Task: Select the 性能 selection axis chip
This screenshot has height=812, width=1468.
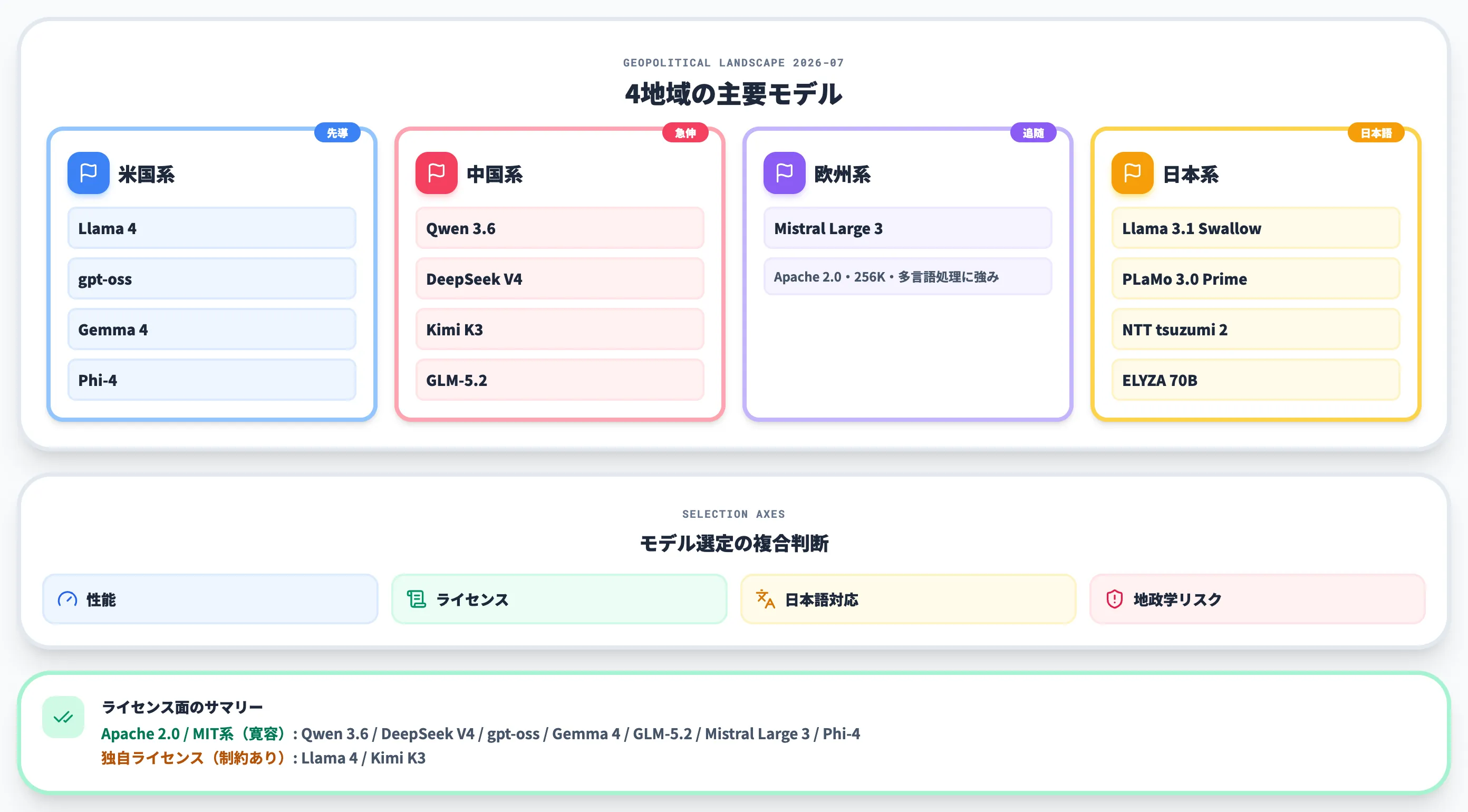Action: pyautogui.click(x=210, y=599)
